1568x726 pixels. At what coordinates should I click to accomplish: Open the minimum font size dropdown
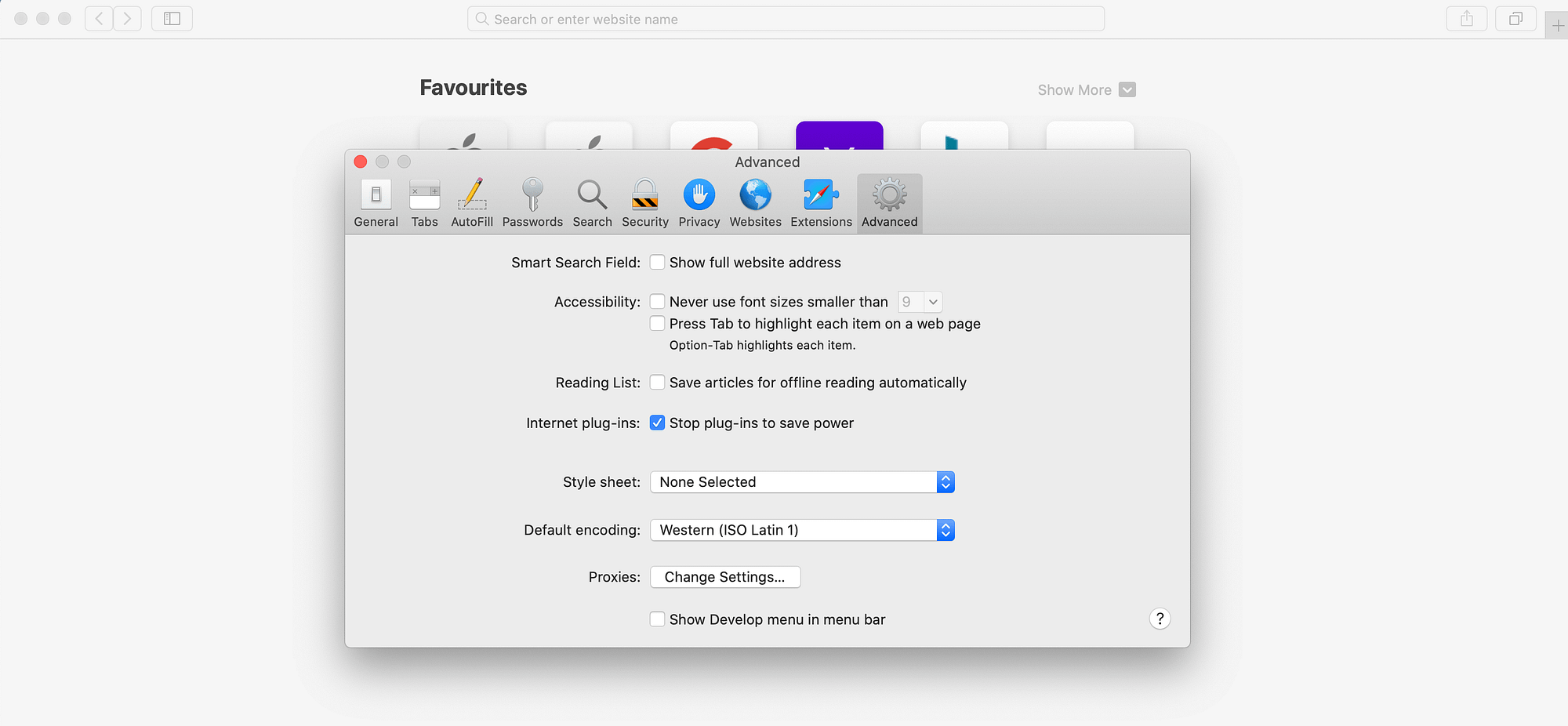pyautogui.click(x=919, y=301)
